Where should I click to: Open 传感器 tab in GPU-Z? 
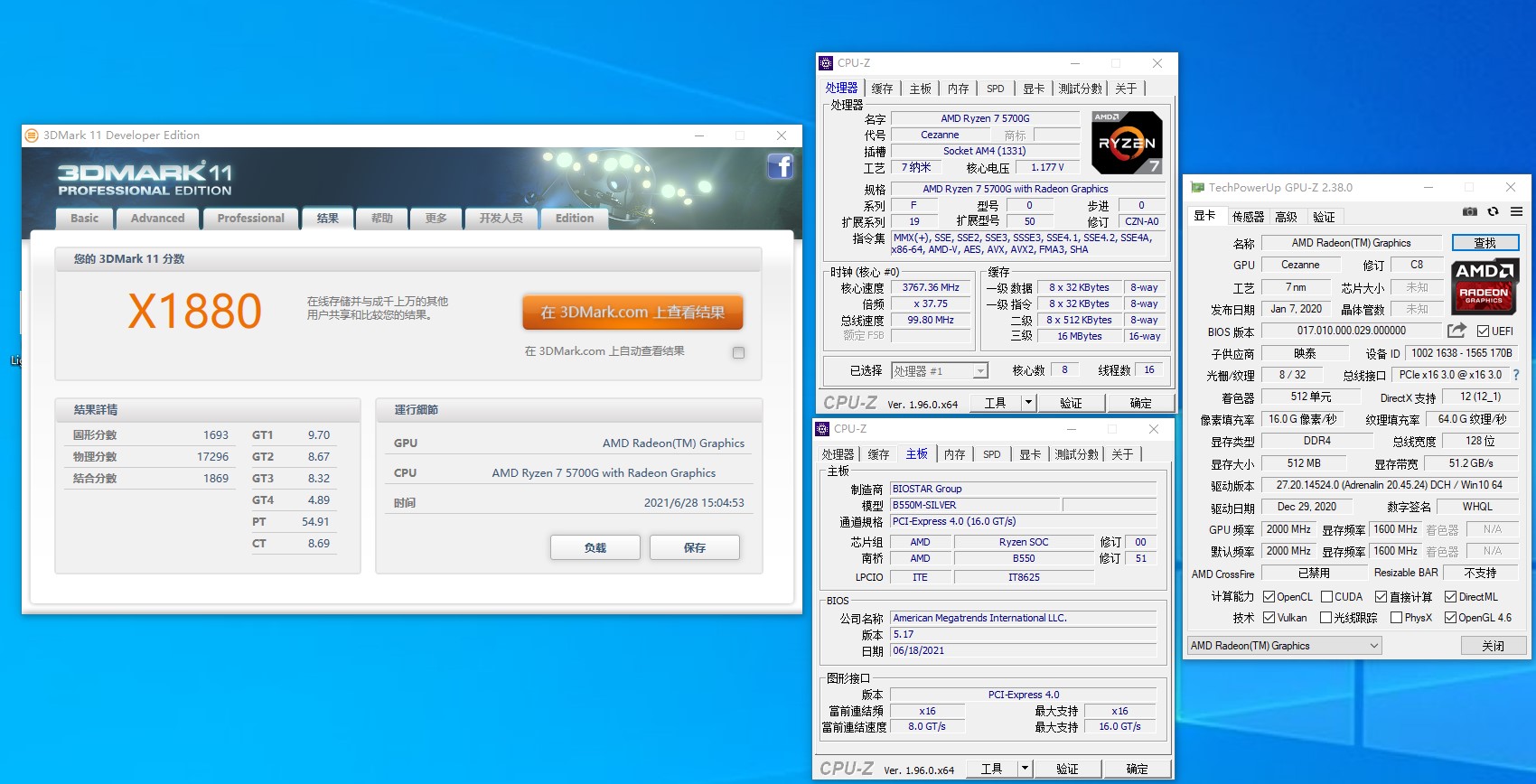(x=1248, y=217)
